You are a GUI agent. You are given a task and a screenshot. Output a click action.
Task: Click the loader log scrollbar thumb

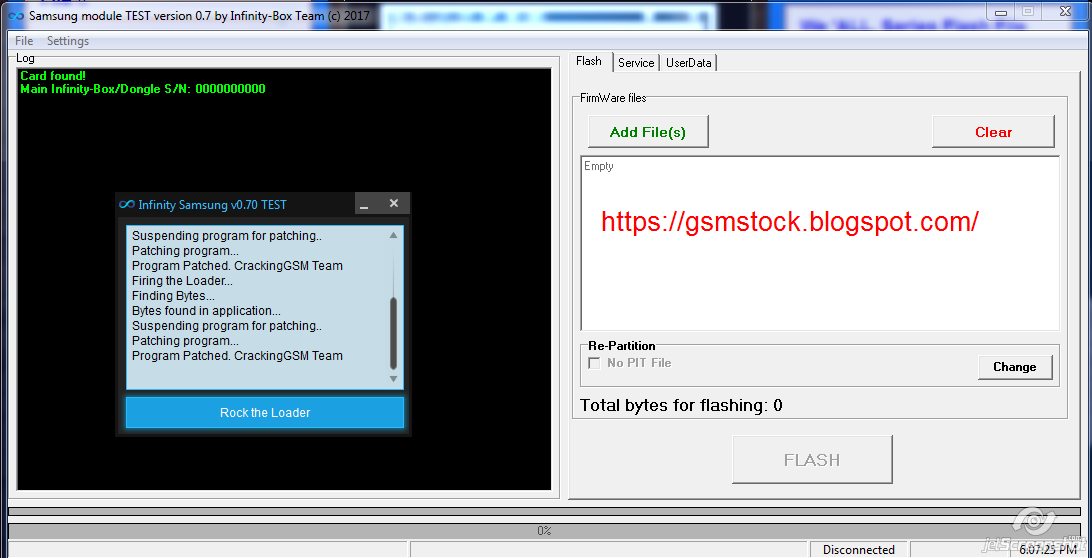393,333
